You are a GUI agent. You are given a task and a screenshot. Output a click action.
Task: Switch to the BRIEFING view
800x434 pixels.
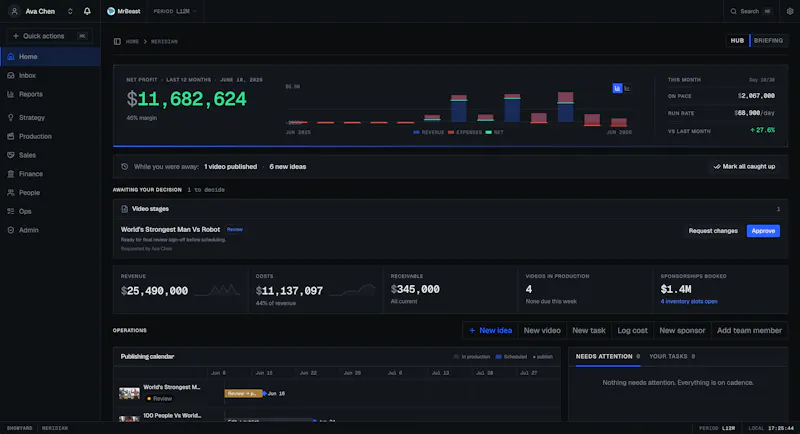(768, 40)
